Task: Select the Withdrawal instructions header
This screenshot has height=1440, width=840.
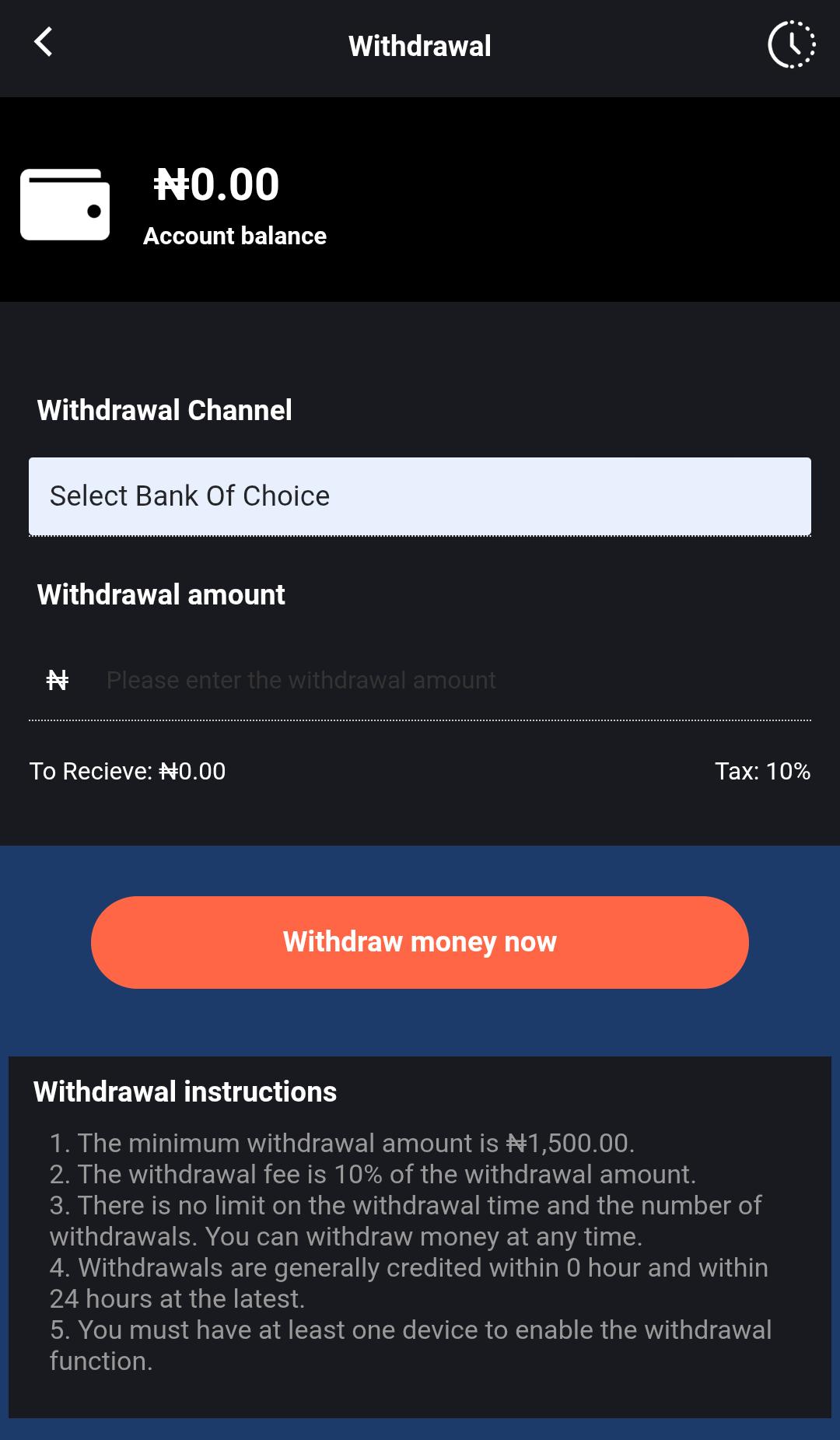Action: 184,1091
